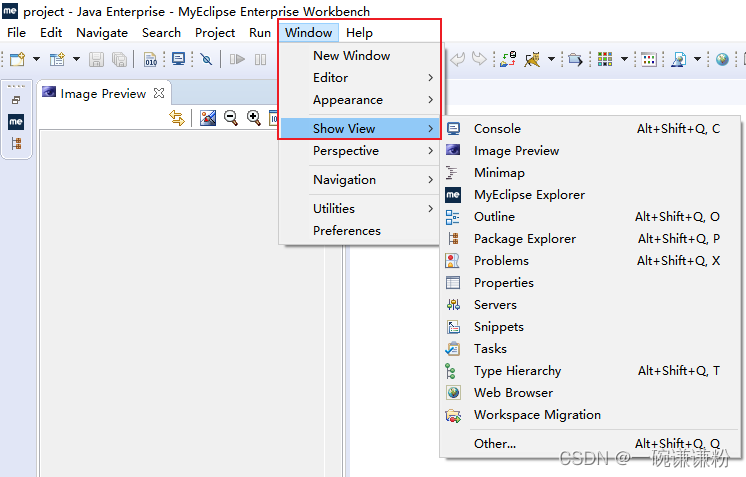Viewport: 746px width, 477px height.
Task: Show MyEclipse Explorer view from submenu
Action: [589, 195]
